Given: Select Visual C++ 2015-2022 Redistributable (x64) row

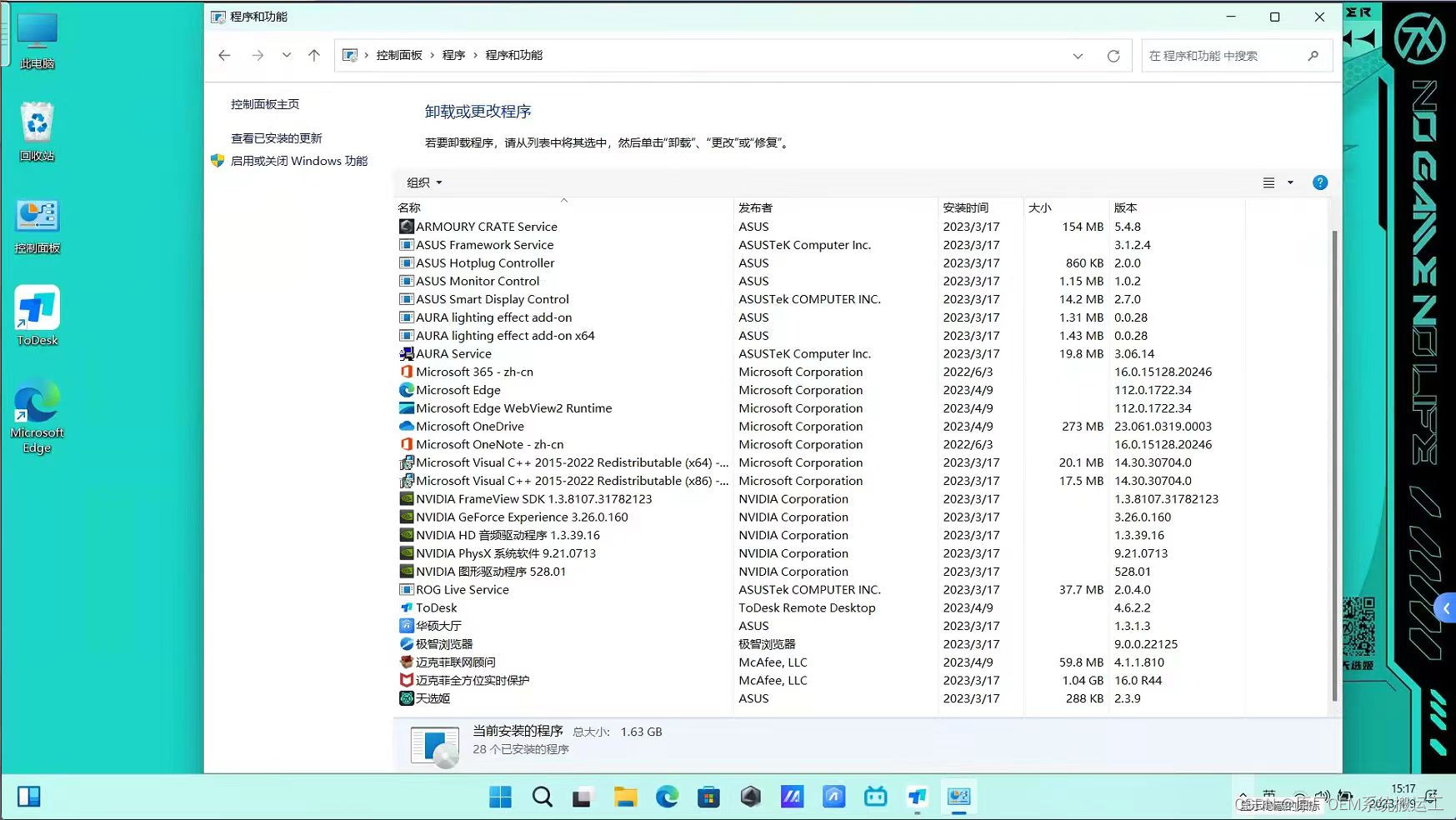Looking at the screenshot, I should coord(821,462).
